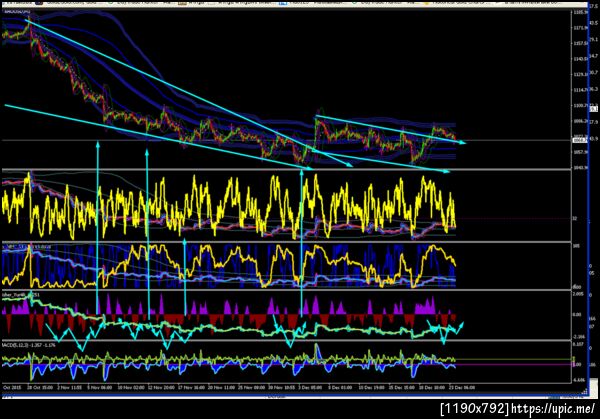
Task: Click the '17 Nov 16:00' time axis label
Action: click(x=191, y=388)
